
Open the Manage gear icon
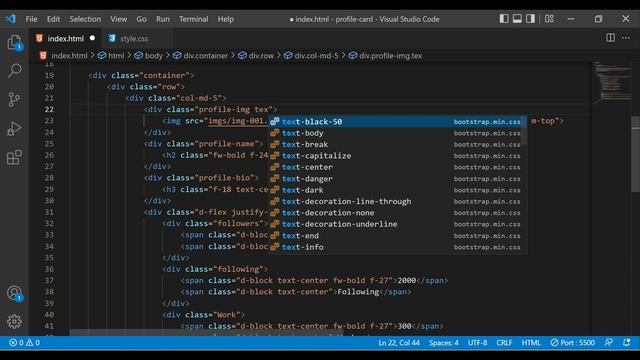[14, 322]
